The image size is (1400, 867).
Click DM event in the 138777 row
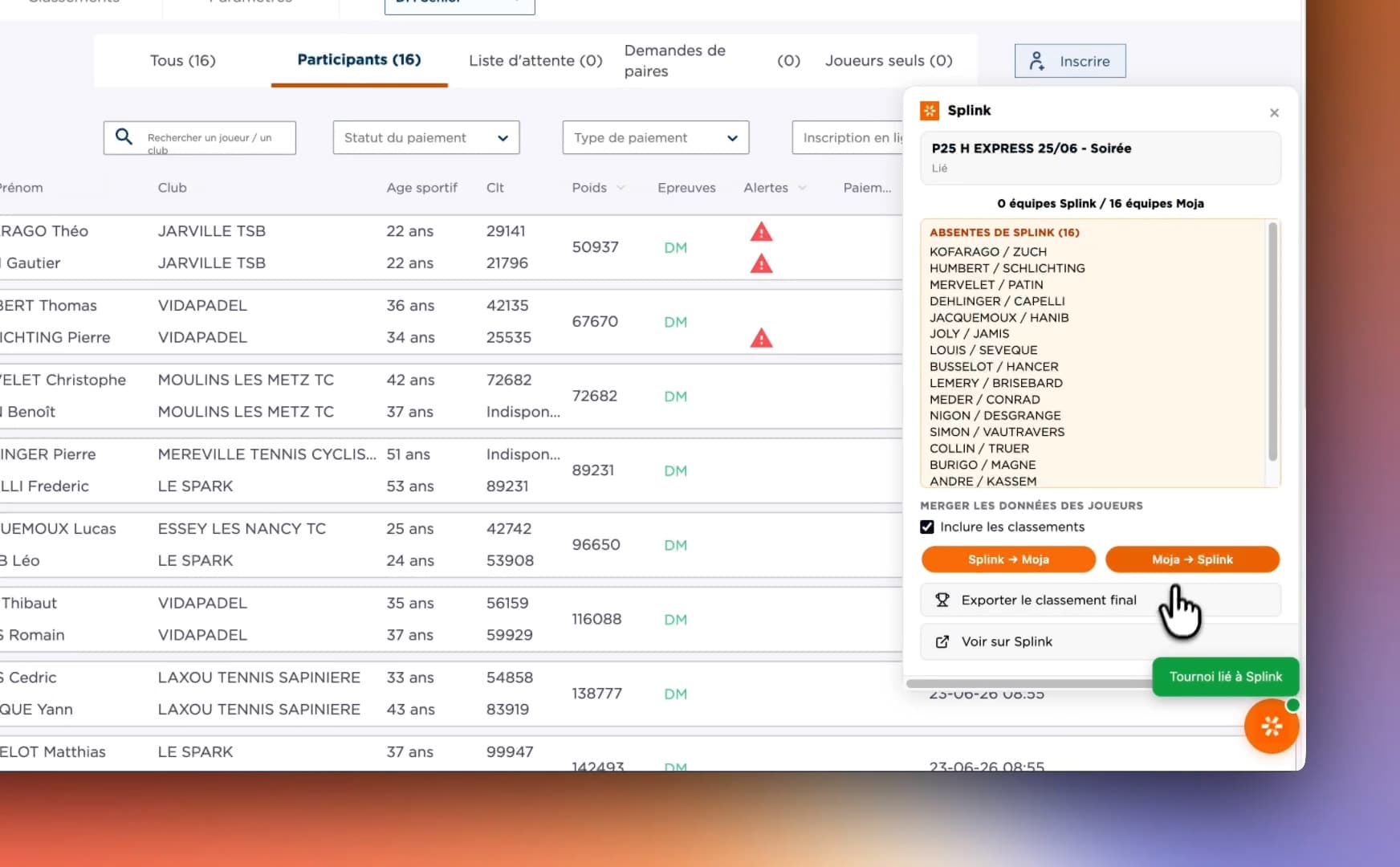pos(675,694)
